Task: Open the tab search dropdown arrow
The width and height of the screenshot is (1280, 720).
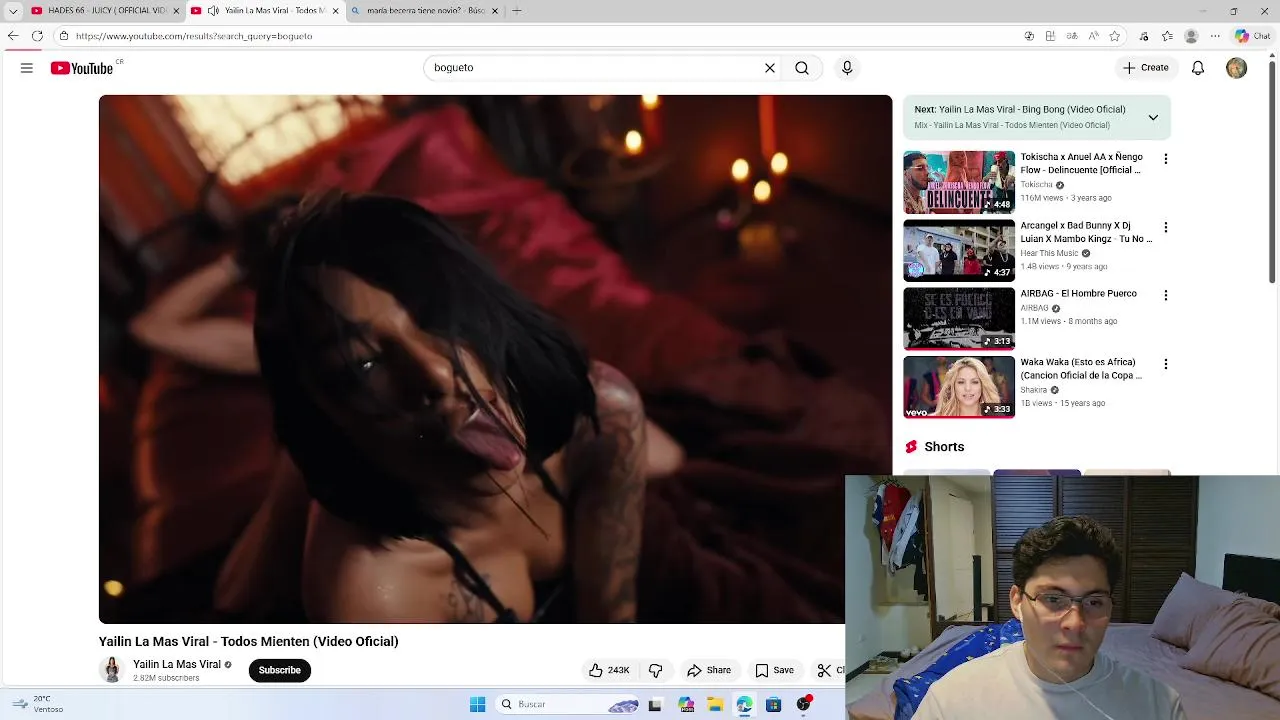Action: (13, 11)
